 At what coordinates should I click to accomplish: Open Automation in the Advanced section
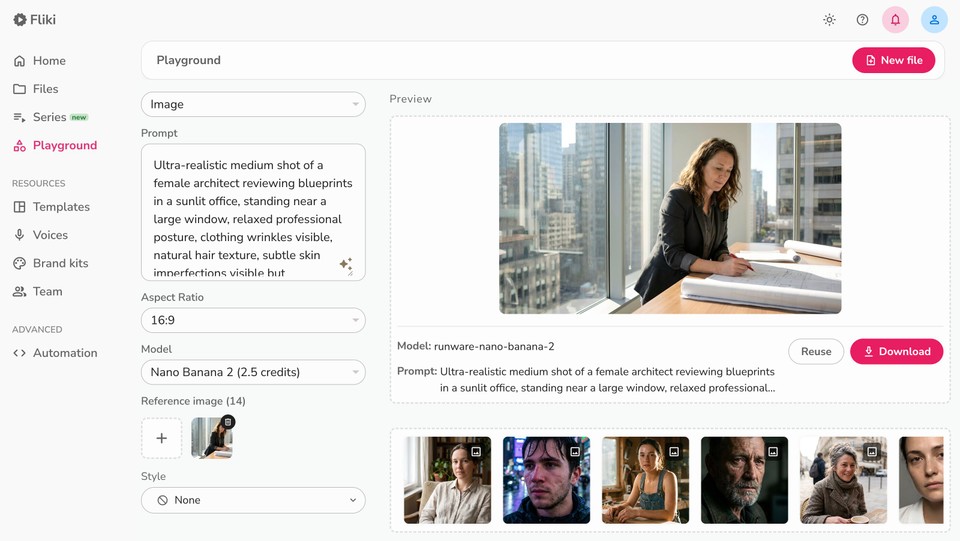64,353
